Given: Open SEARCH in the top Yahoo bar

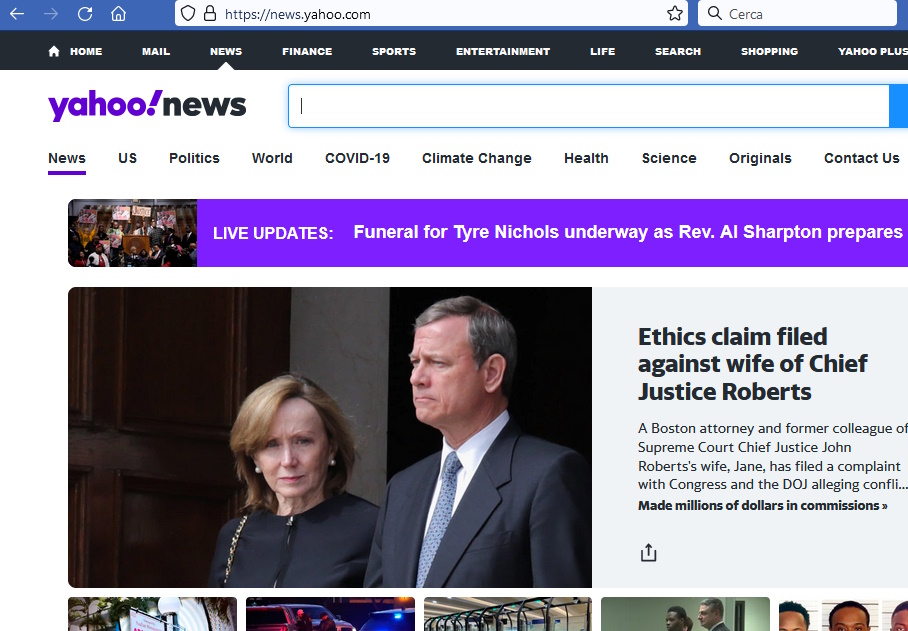Looking at the screenshot, I should [678, 52].
